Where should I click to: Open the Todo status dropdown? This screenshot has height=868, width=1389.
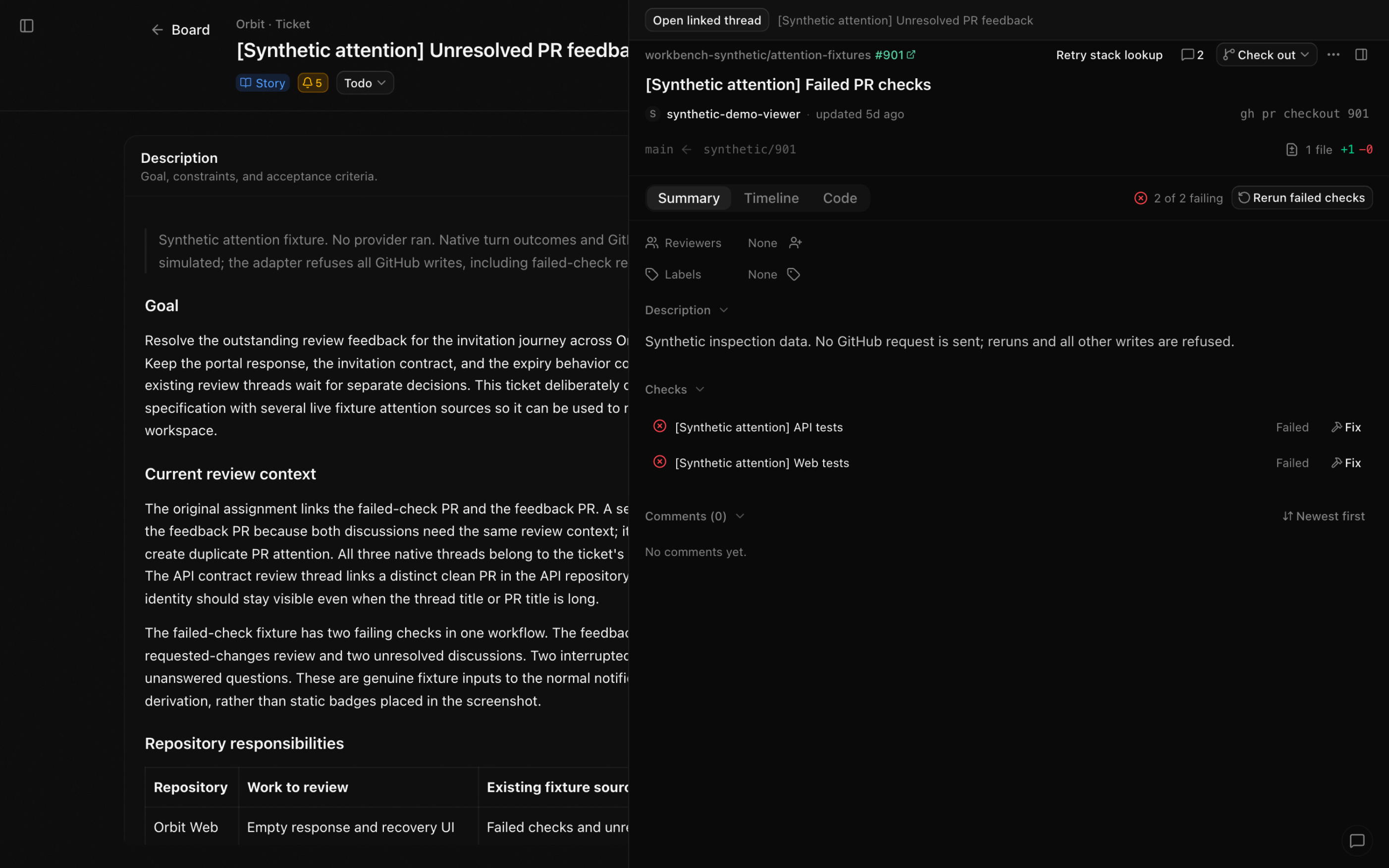tap(365, 83)
